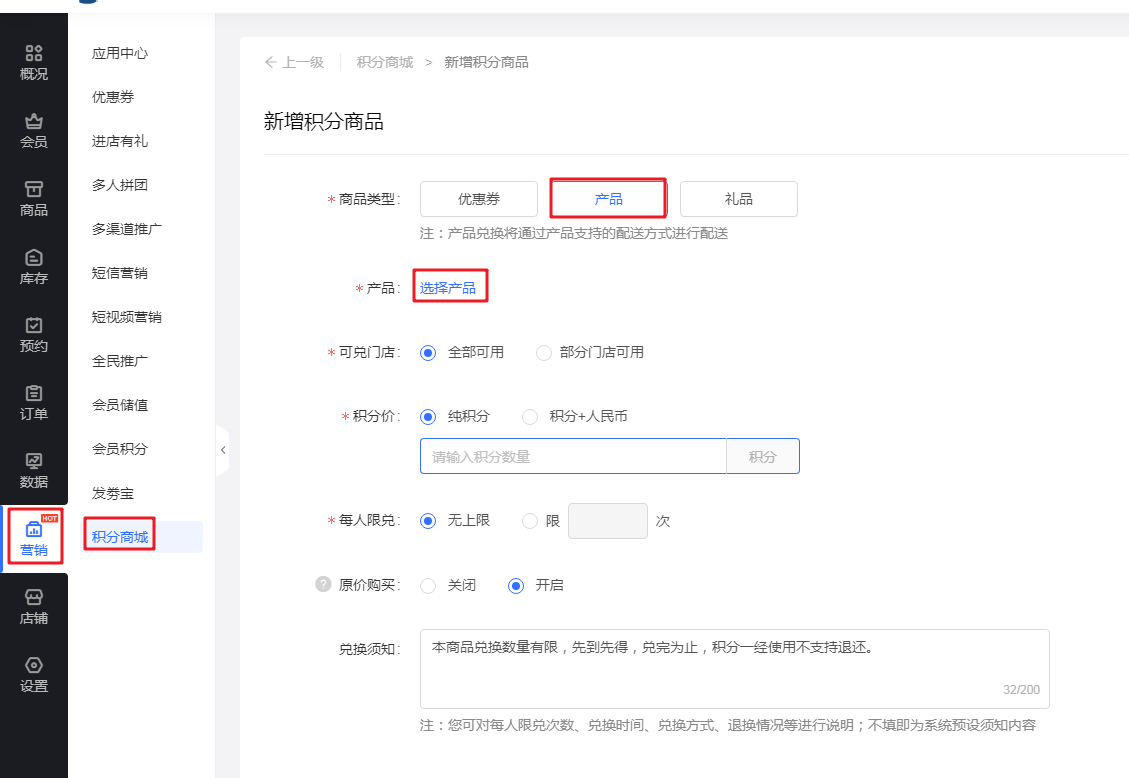Go to the 会员 members section

34,131
